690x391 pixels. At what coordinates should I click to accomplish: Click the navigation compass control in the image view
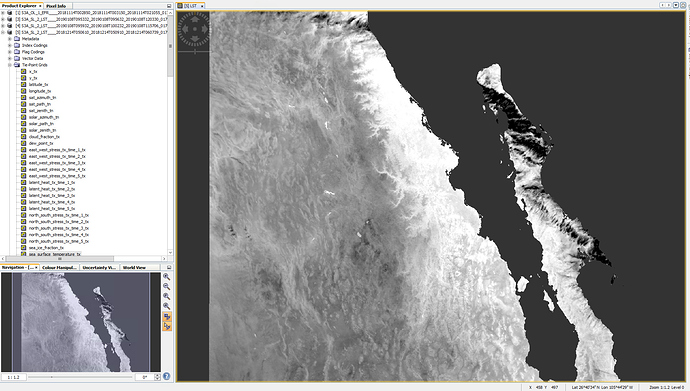(194, 29)
